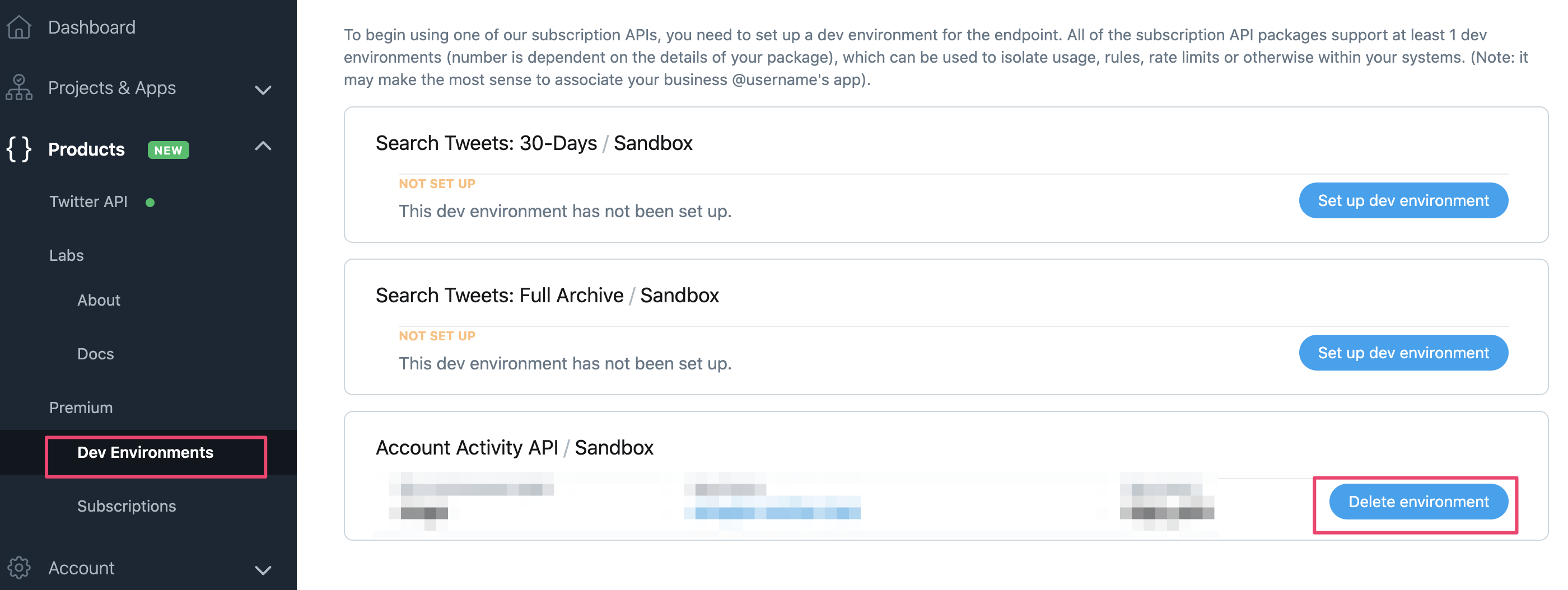Collapse the Products section chevron
This screenshot has width=1568, height=590.
pyautogui.click(x=263, y=147)
